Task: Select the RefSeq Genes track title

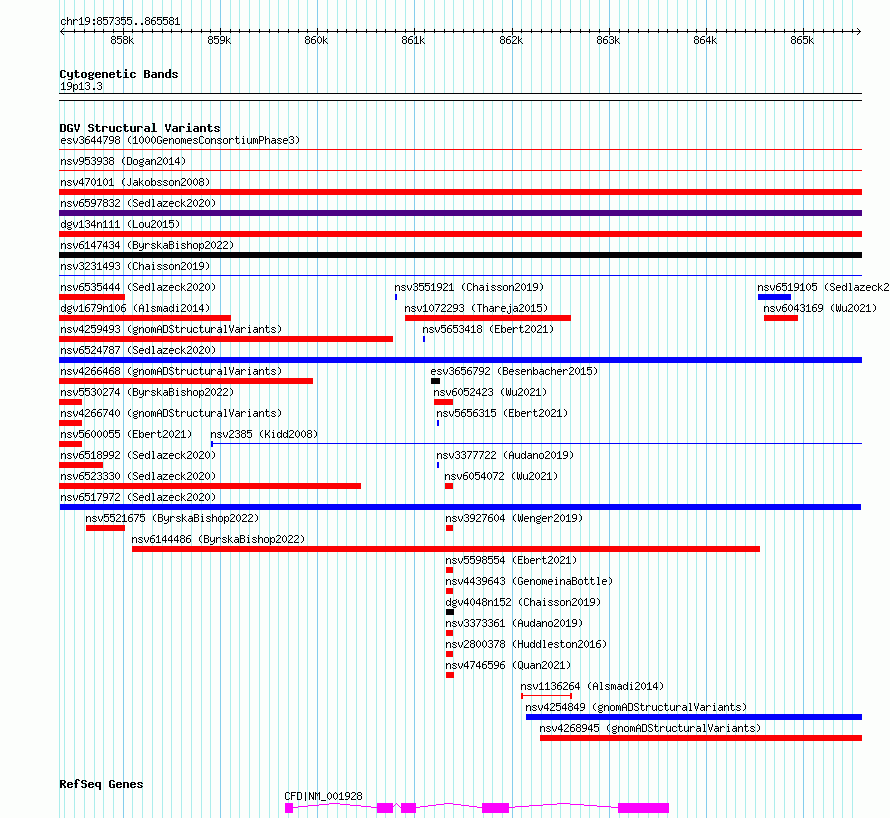Action: [101, 784]
